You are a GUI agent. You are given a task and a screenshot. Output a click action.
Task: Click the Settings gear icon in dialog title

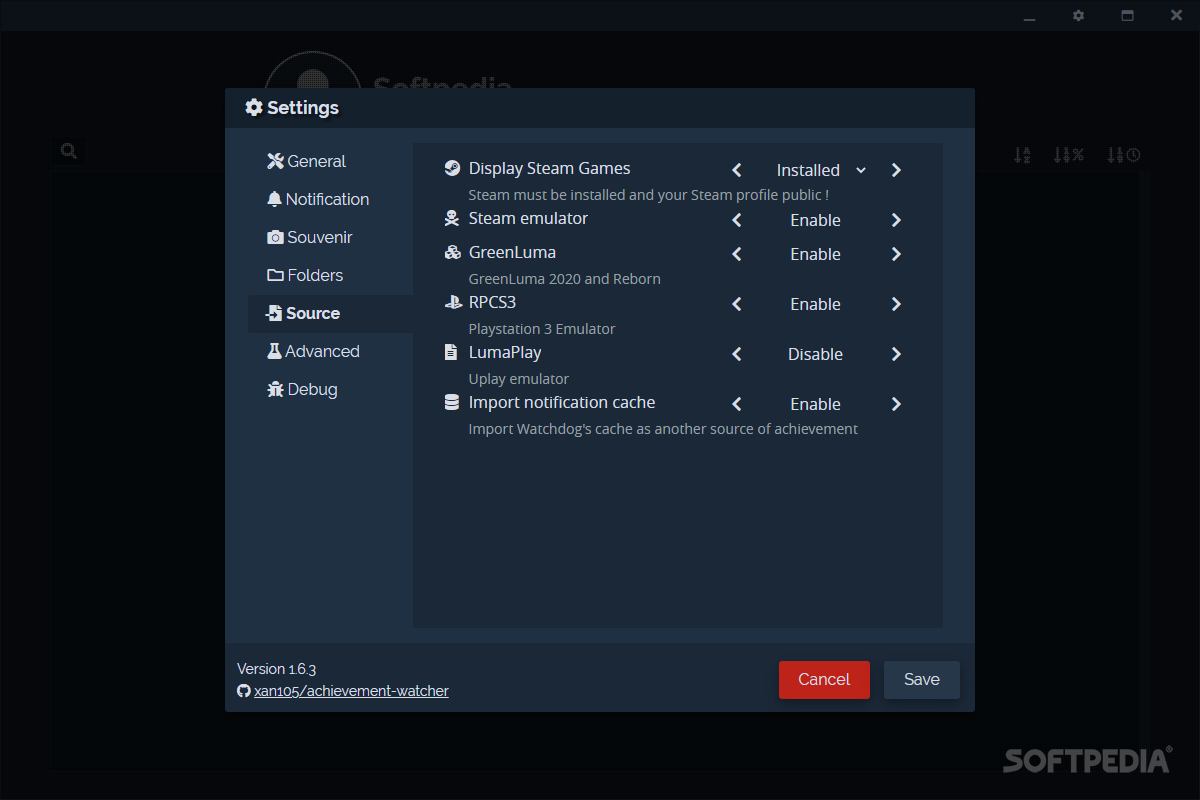click(254, 107)
